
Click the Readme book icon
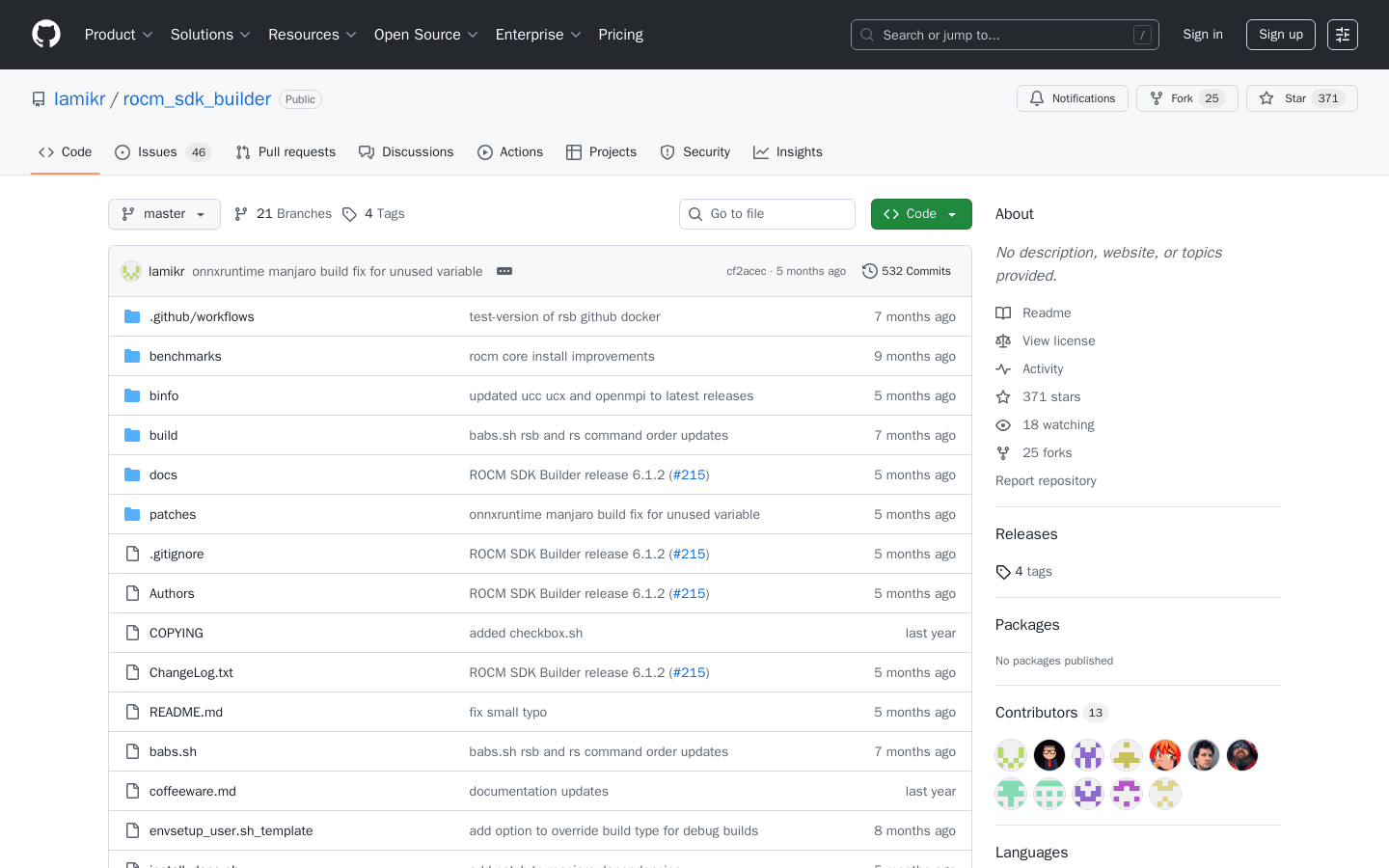pos(1003,312)
